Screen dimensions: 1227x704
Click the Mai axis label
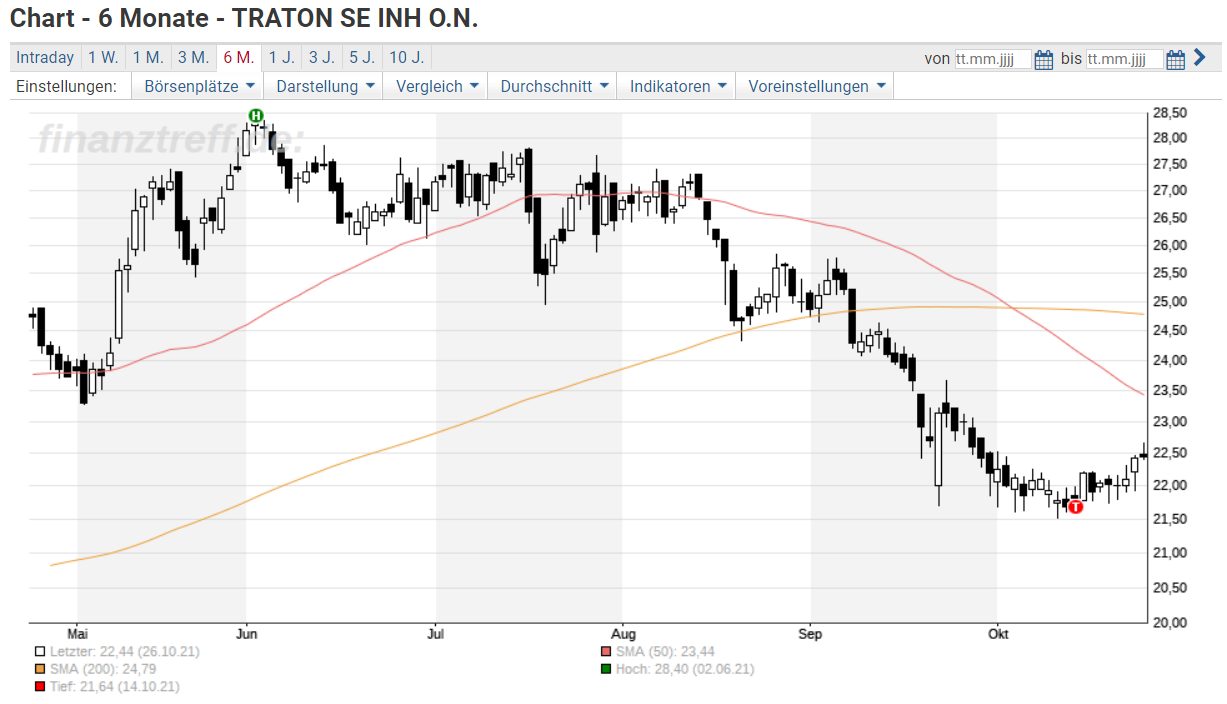(x=78, y=634)
